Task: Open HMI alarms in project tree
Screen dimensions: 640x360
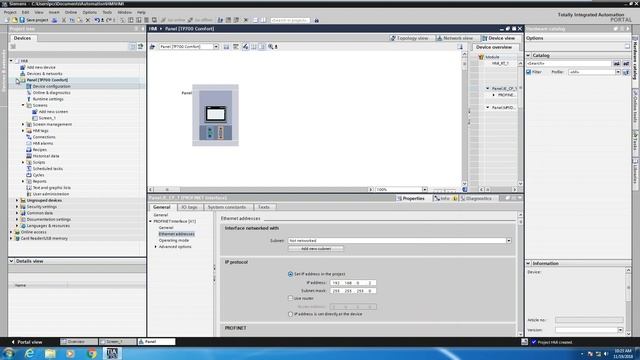Action: coord(43,143)
